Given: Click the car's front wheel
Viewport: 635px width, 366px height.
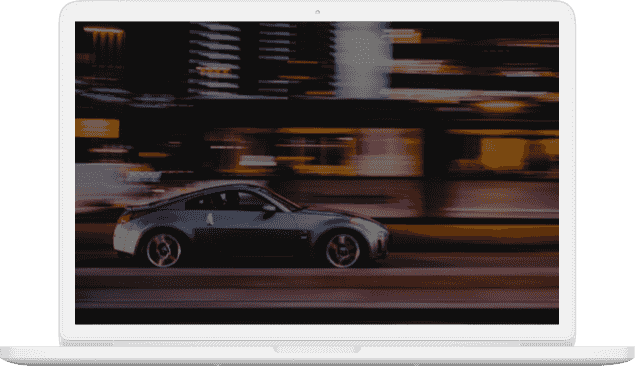Looking at the screenshot, I should 343,250.
